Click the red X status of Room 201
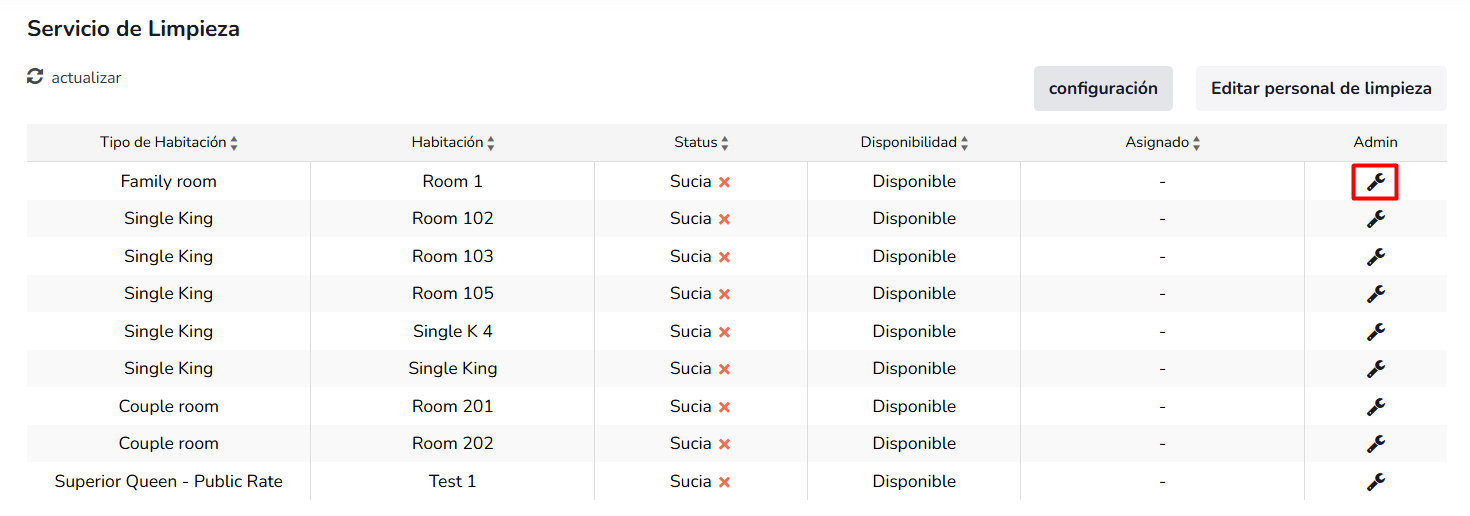Viewport: 1470px width, 516px height. tap(724, 407)
